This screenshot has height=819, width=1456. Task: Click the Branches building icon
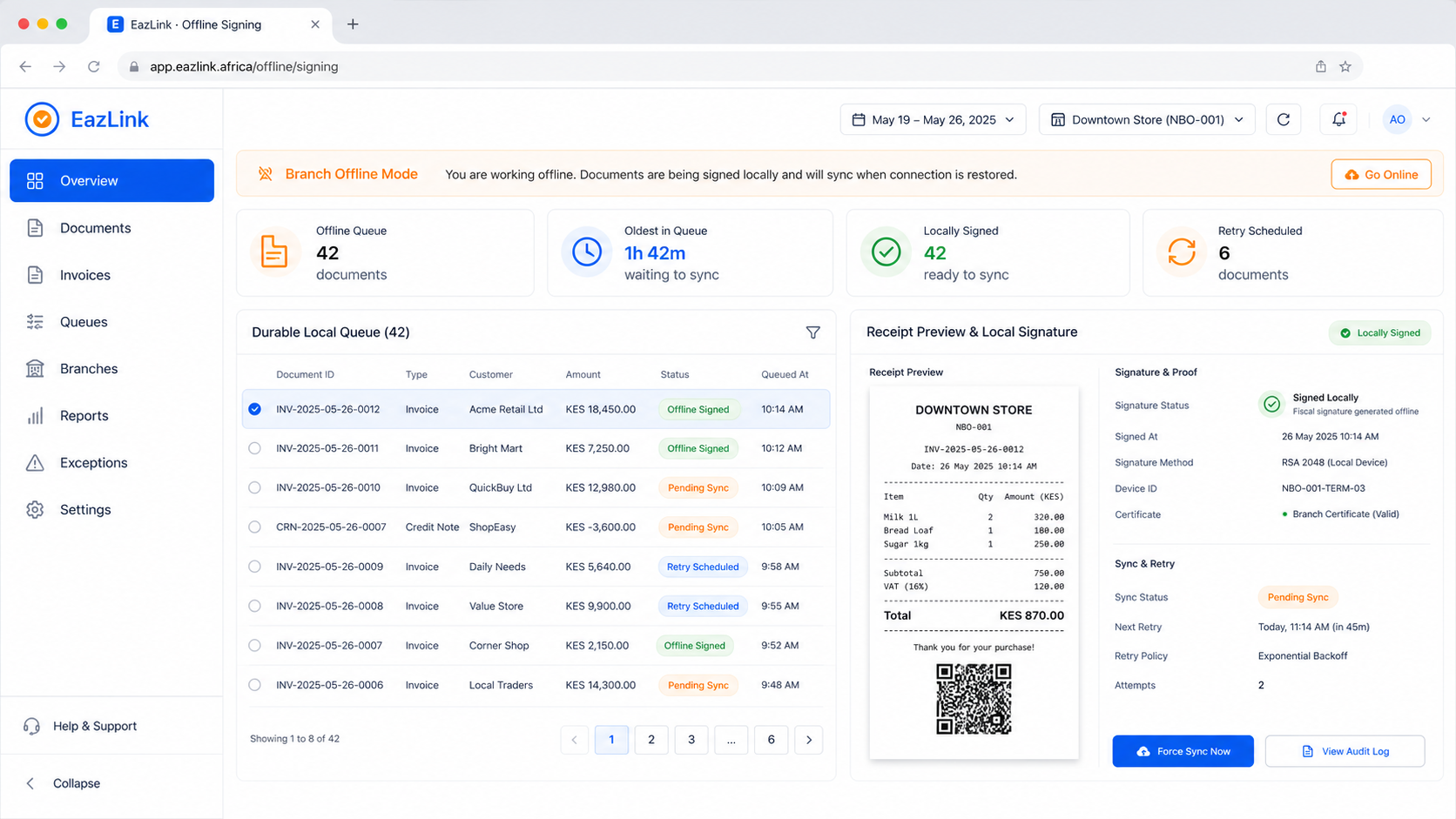click(x=35, y=368)
